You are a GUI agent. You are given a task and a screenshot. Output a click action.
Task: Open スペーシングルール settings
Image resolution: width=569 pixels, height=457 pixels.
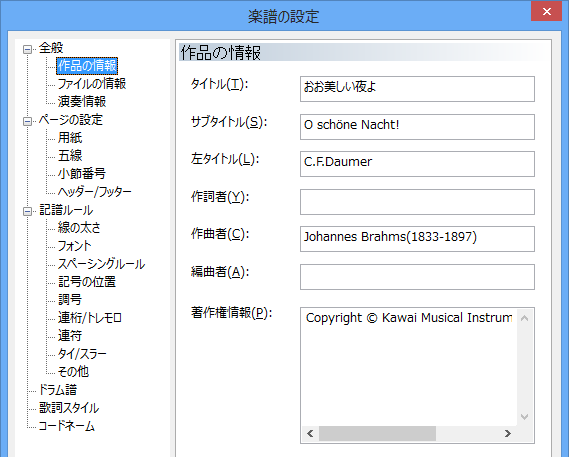click(101, 264)
